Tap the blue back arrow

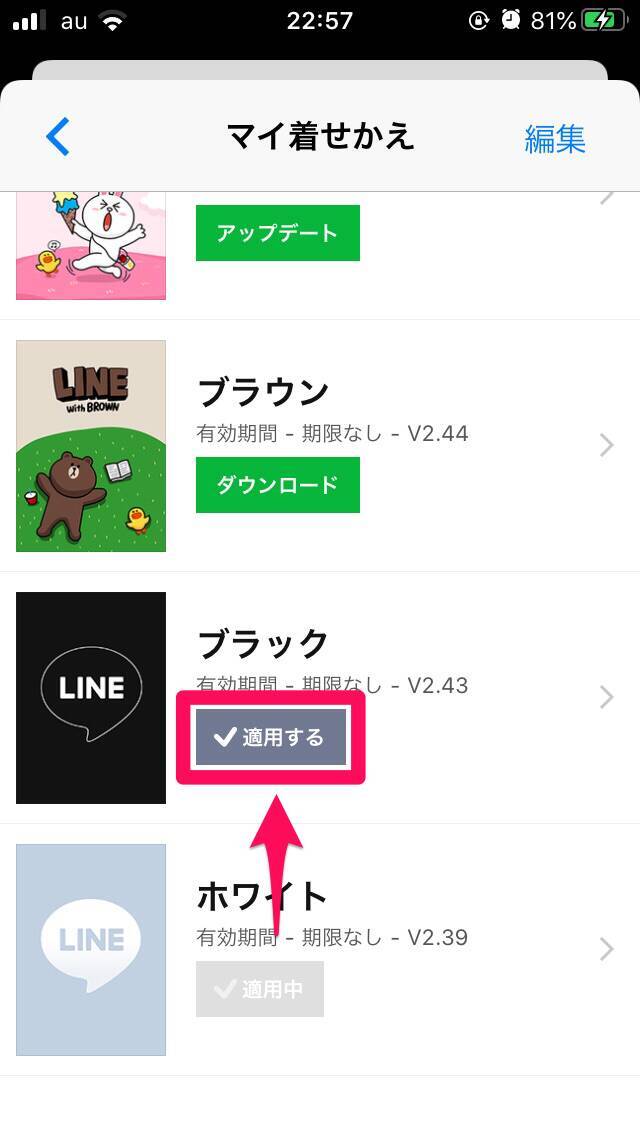(x=58, y=137)
